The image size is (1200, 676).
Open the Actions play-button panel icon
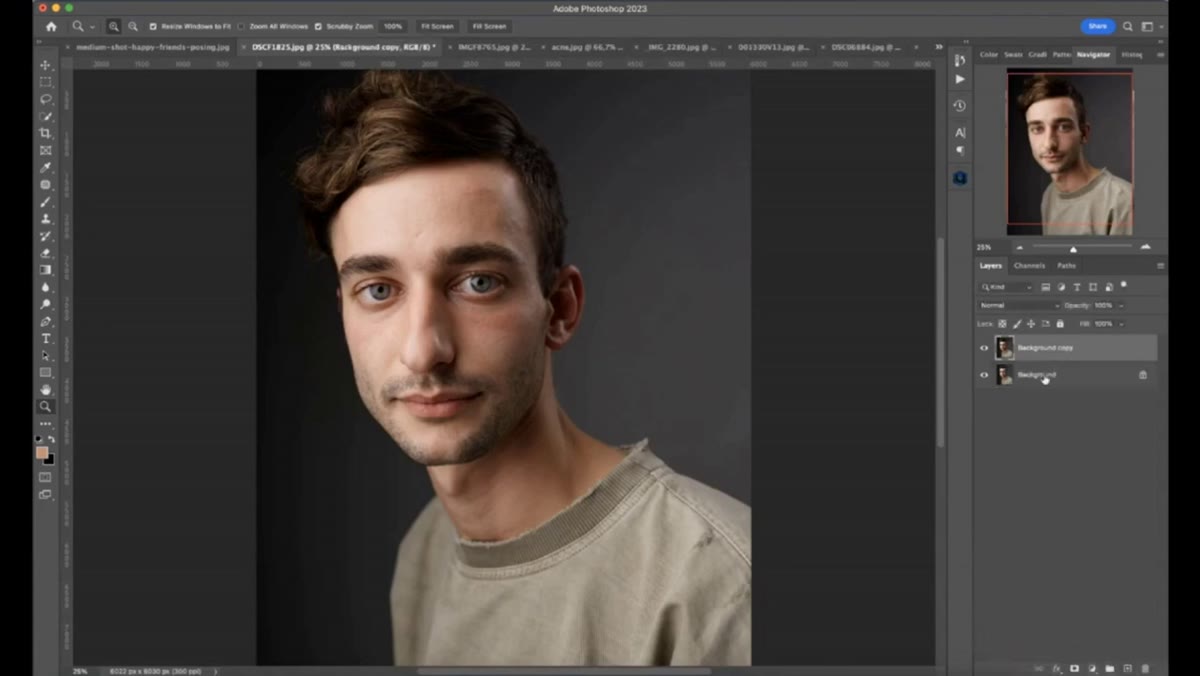coord(960,79)
